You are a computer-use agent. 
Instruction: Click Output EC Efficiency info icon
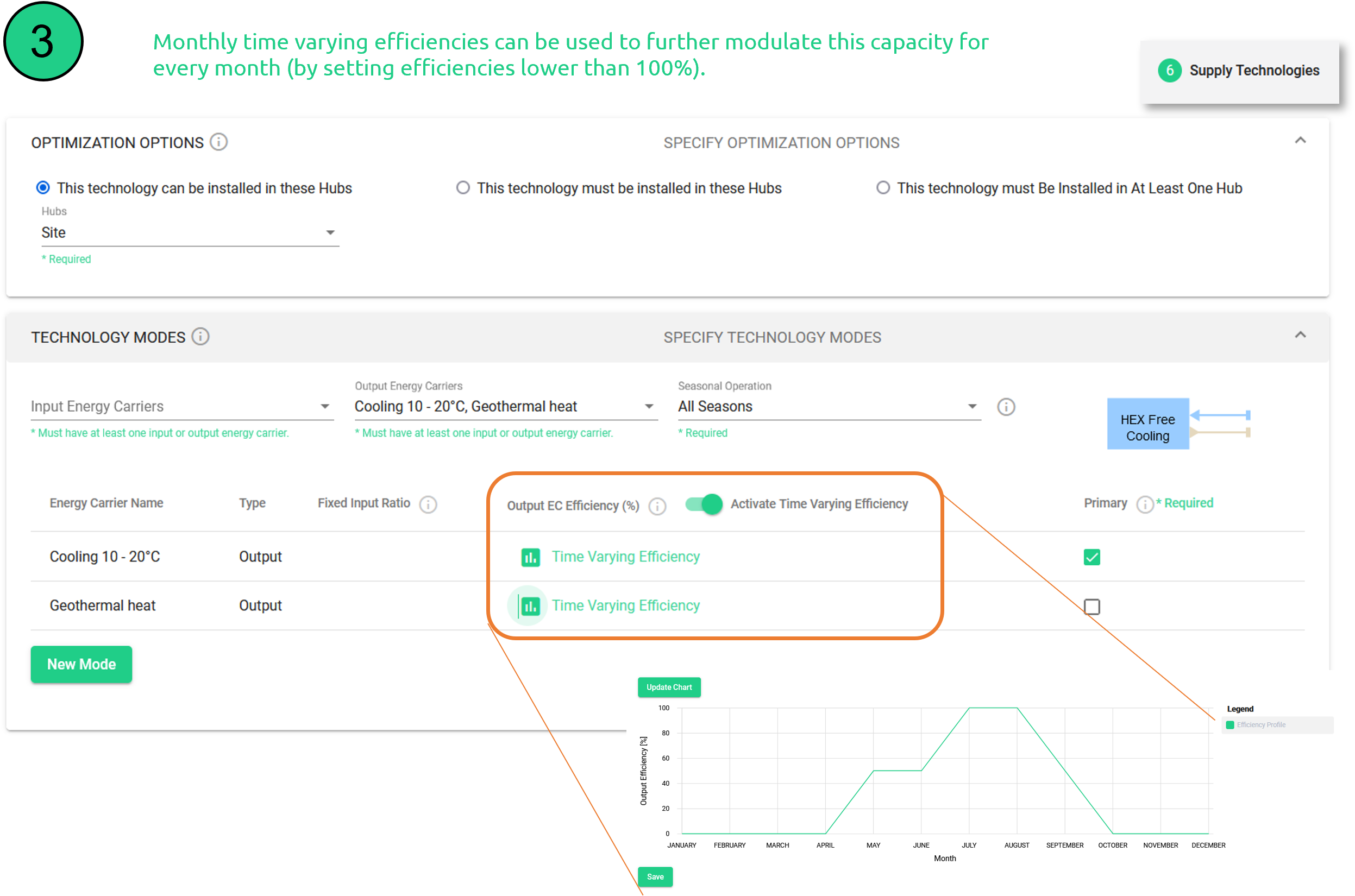click(657, 506)
